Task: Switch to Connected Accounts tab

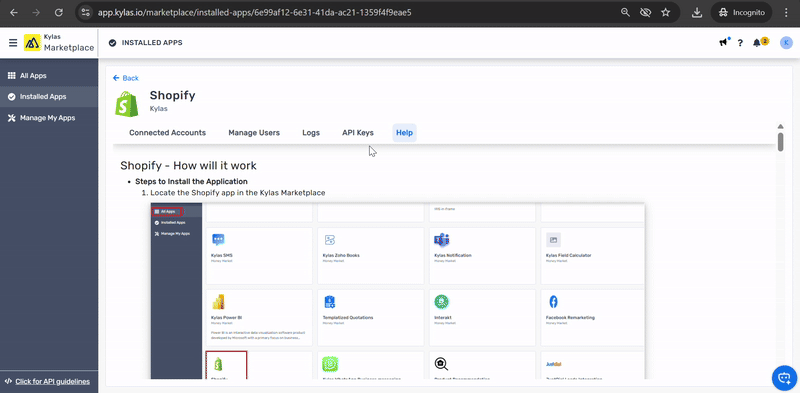Action: click(167, 133)
